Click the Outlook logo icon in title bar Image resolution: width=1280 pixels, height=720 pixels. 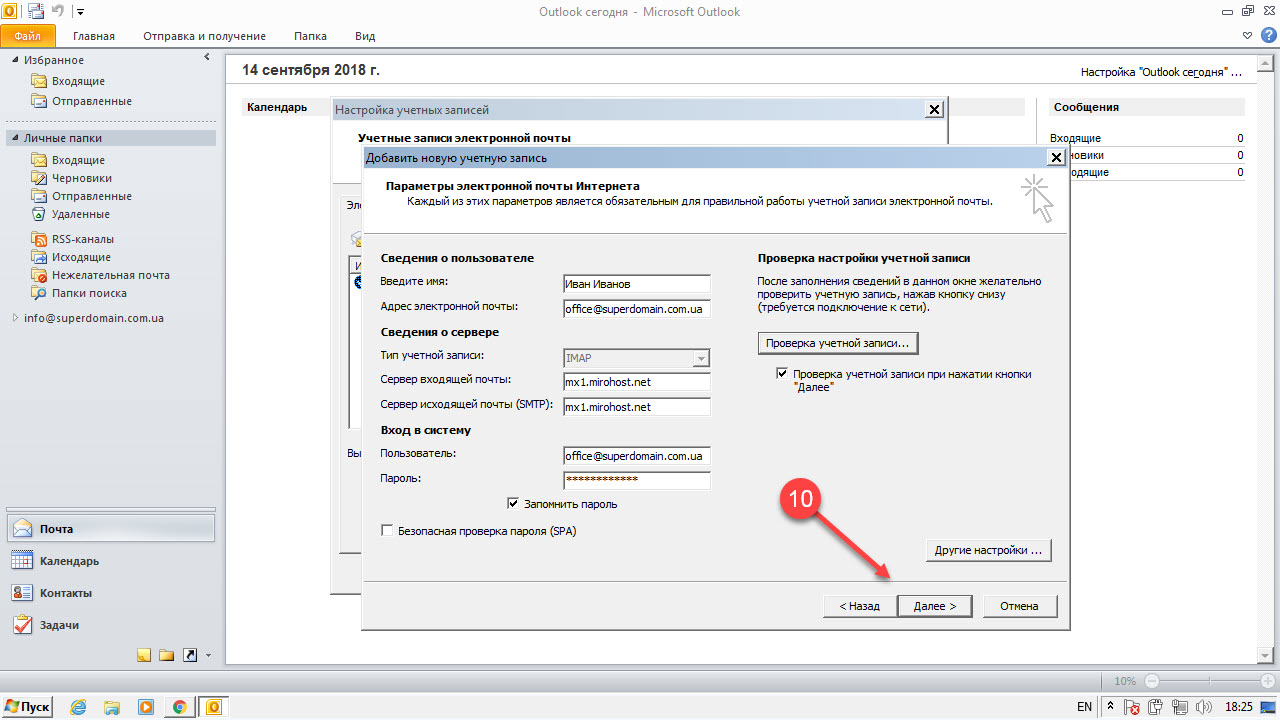pyautogui.click(x=9, y=11)
